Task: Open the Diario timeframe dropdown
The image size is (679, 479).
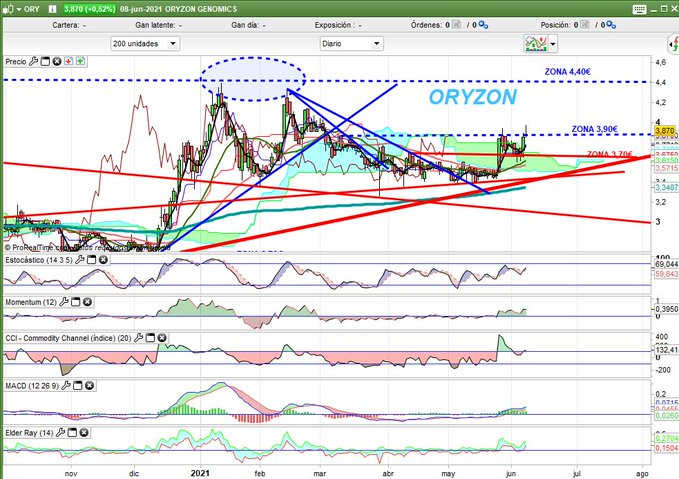Action: click(351, 44)
